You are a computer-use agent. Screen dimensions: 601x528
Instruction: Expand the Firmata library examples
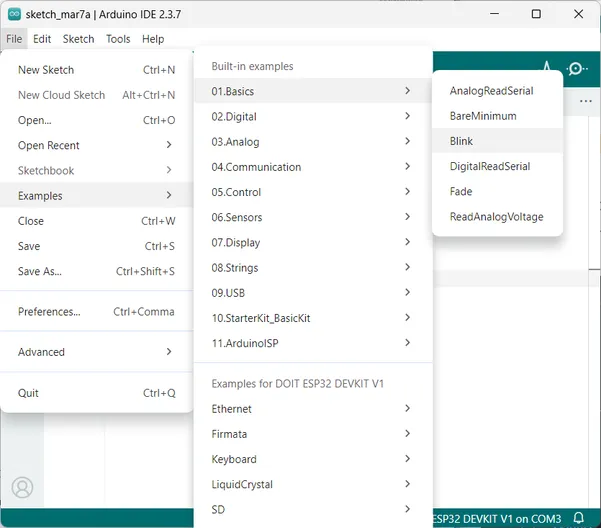(x=313, y=434)
